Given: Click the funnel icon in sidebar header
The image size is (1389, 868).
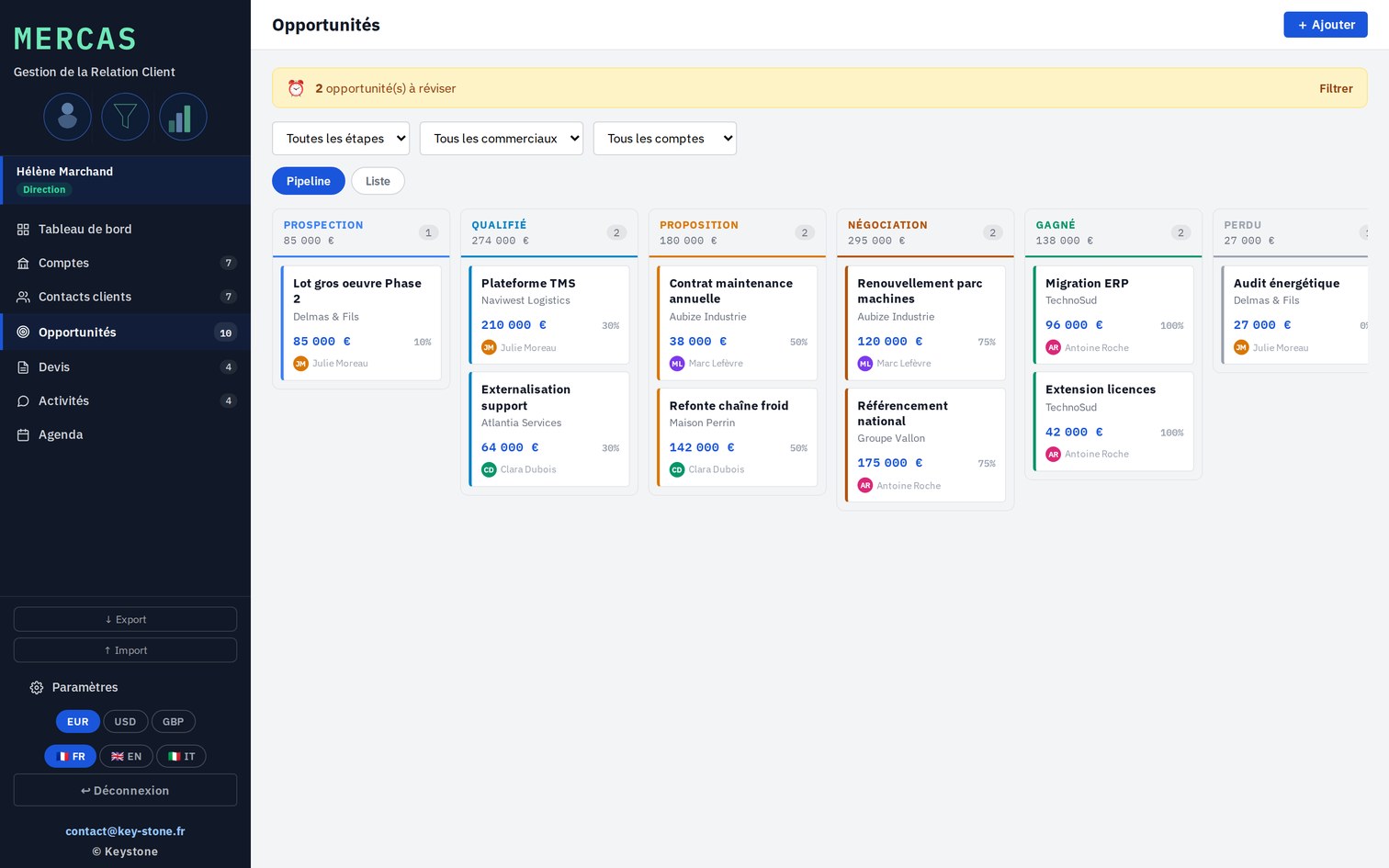Looking at the screenshot, I should (x=125, y=117).
